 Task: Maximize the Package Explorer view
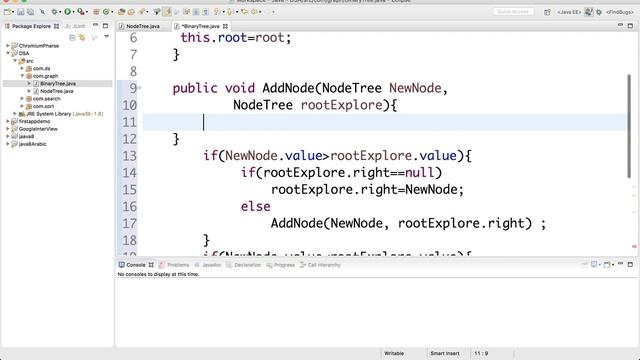(x=105, y=26)
